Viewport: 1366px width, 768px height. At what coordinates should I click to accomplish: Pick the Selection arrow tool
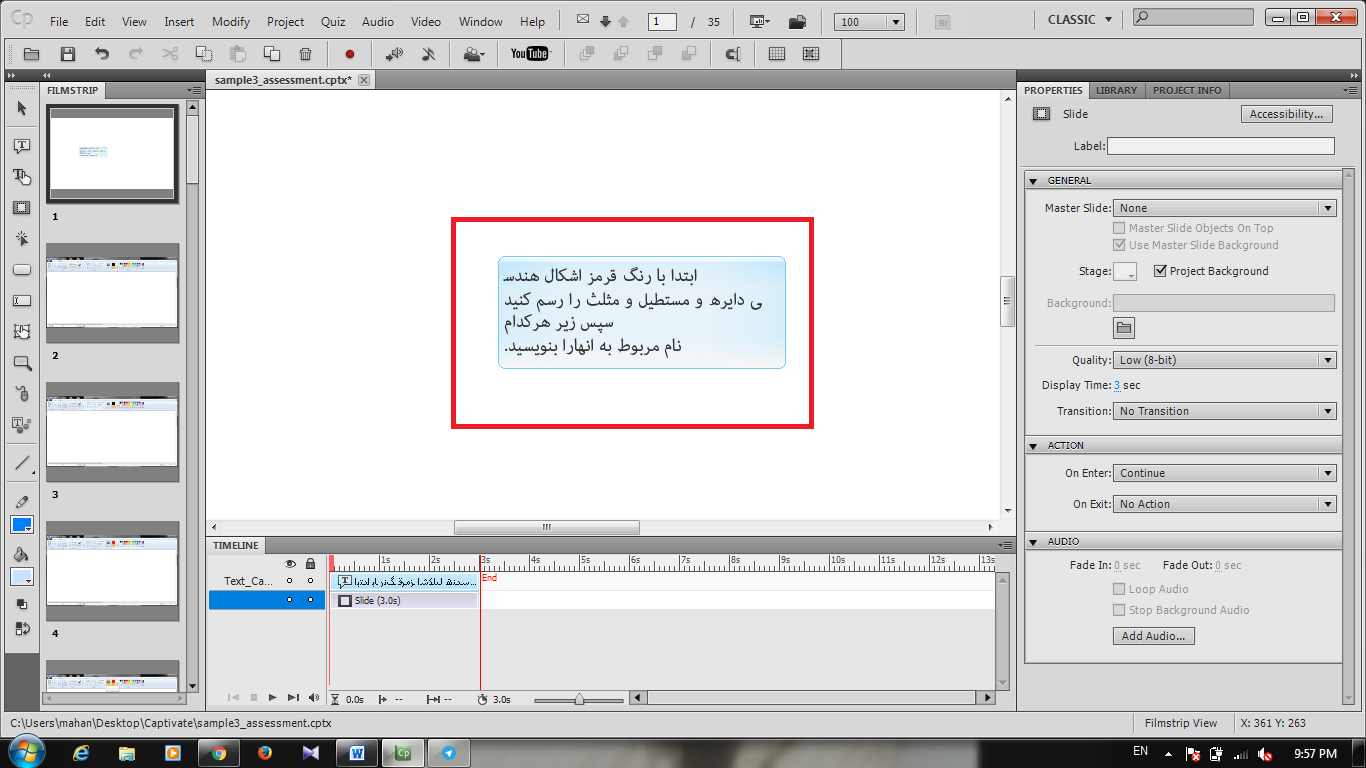tap(22, 108)
